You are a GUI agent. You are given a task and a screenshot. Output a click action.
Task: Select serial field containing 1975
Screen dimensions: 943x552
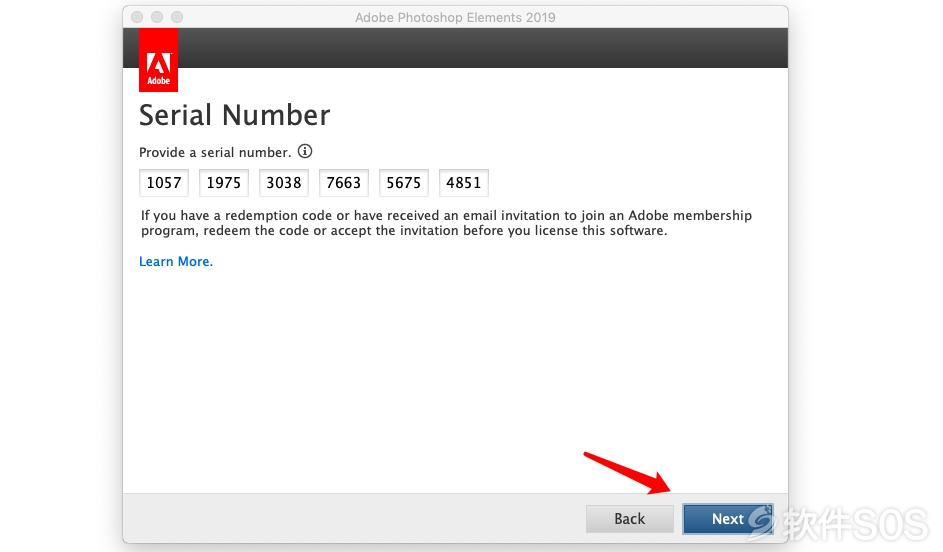224,183
